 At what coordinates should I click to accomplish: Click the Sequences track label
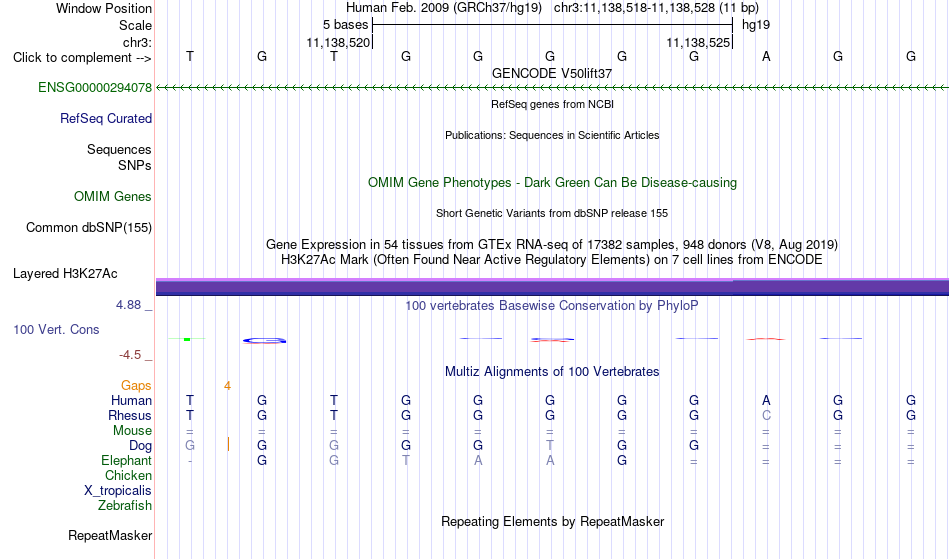(119, 149)
